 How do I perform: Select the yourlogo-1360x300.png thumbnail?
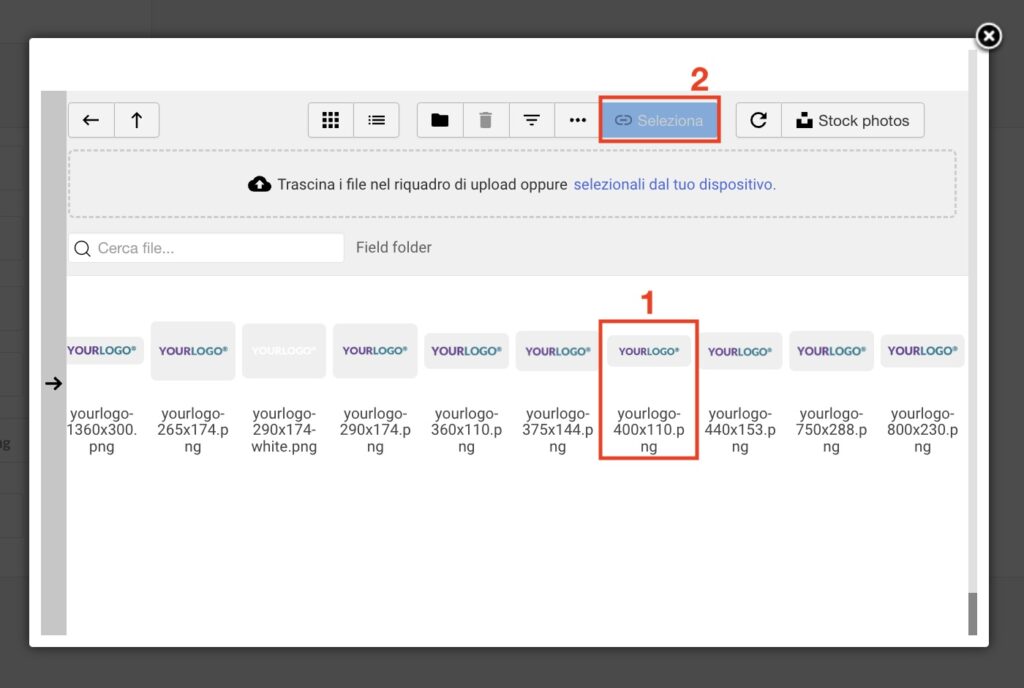click(103, 351)
